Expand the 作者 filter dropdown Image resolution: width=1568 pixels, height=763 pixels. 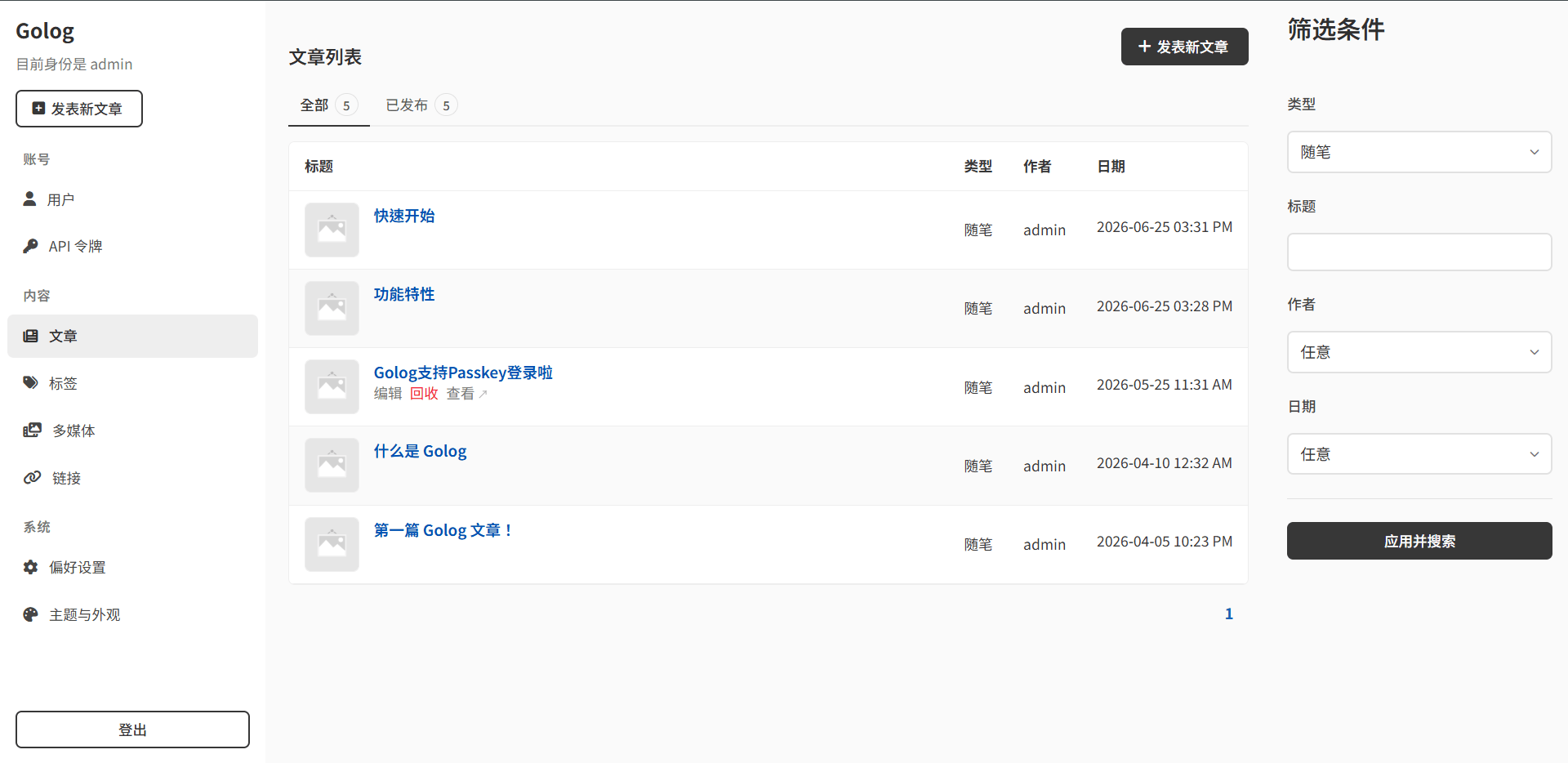tap(1419, 352)
